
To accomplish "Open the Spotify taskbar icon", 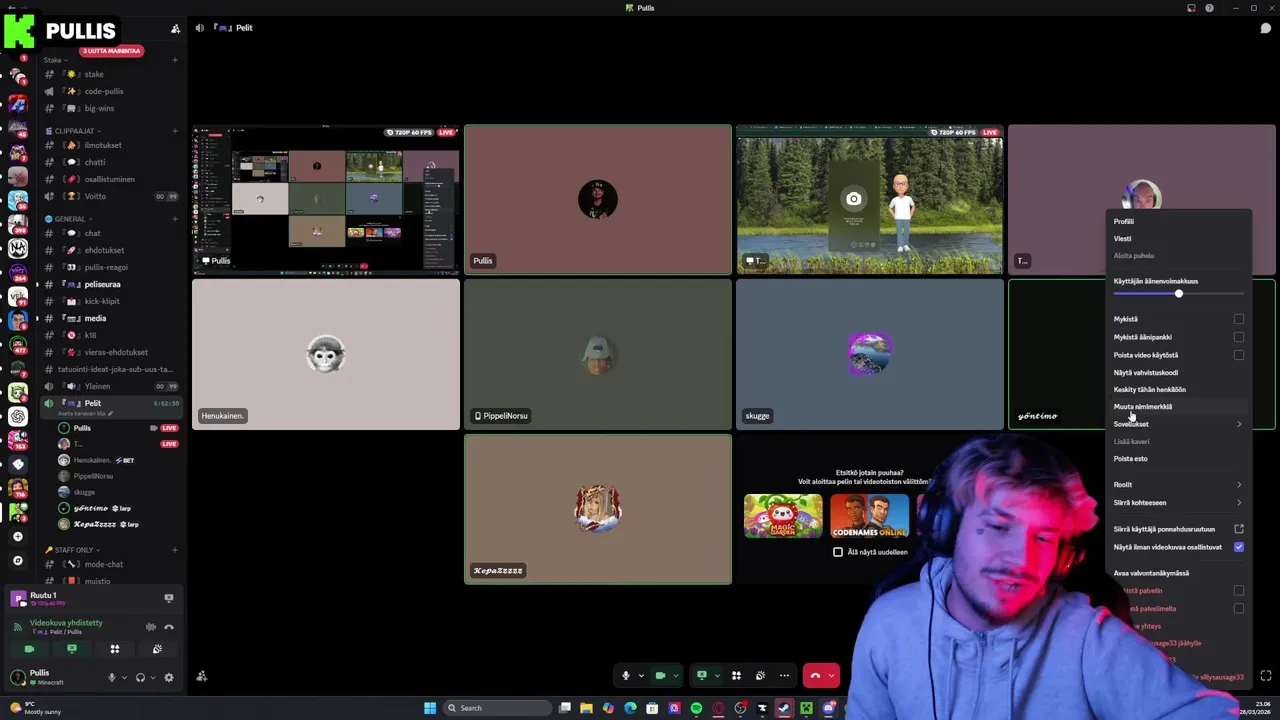I will click(x=696, y=708).
